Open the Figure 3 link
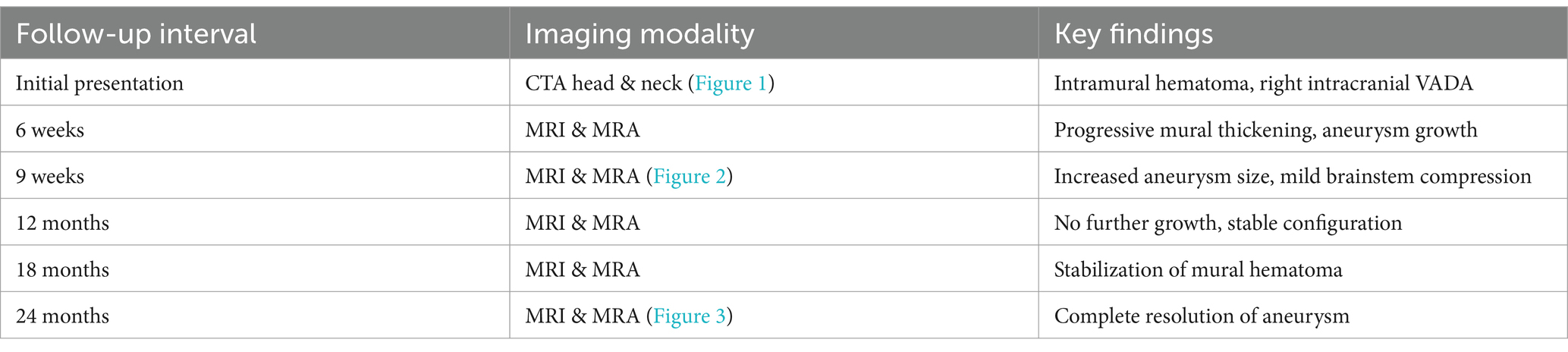1568x352 pixels. pos(690,316)
